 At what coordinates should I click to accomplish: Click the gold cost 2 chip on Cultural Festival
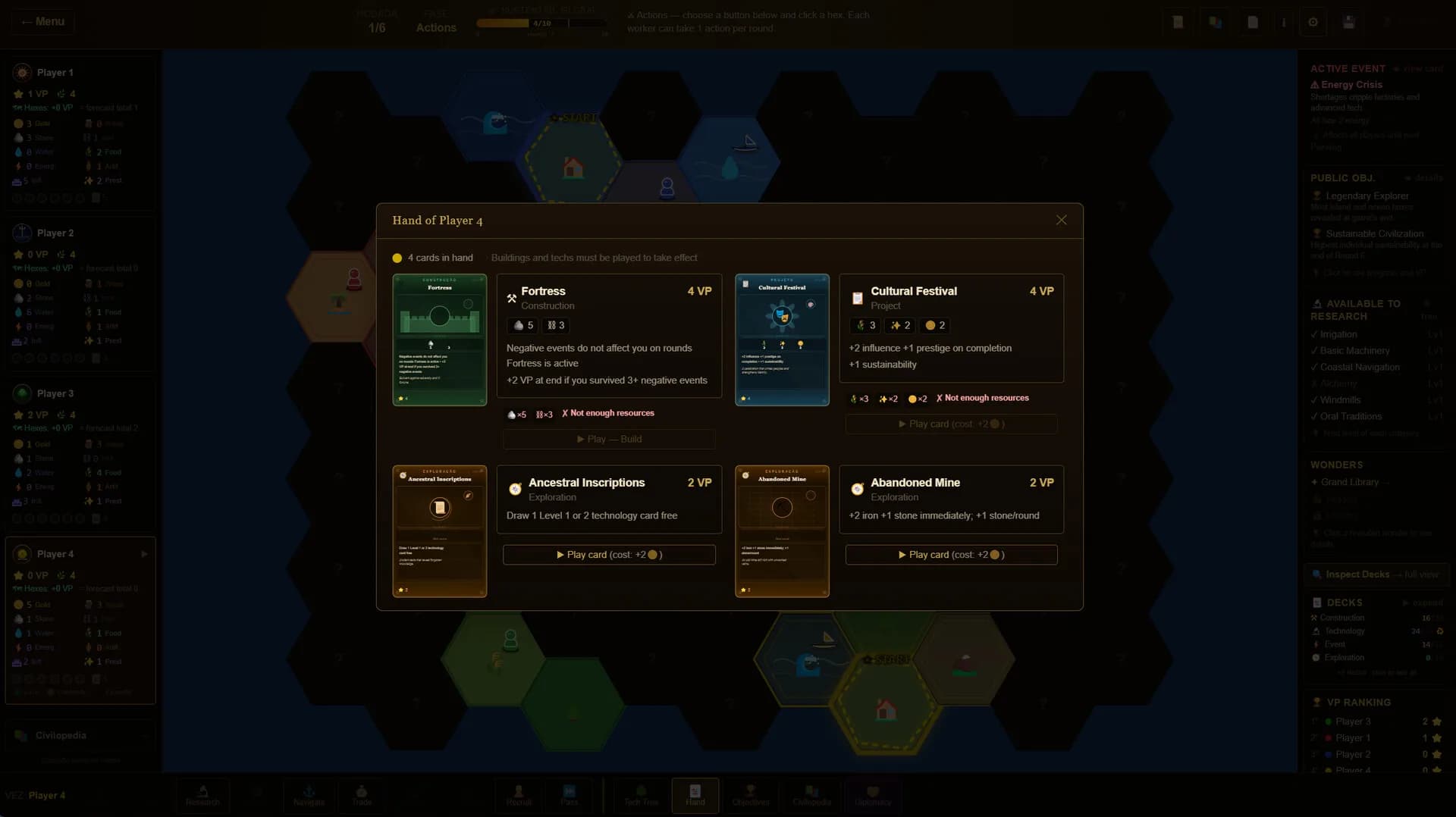(934, 325)
